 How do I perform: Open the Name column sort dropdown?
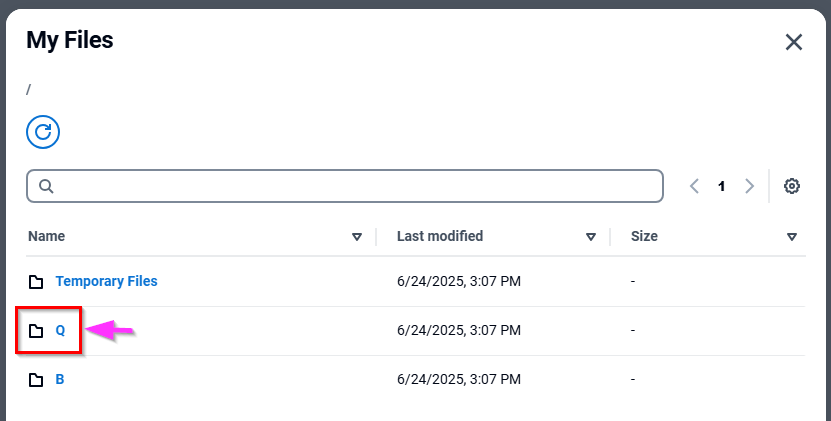point(357,237)
